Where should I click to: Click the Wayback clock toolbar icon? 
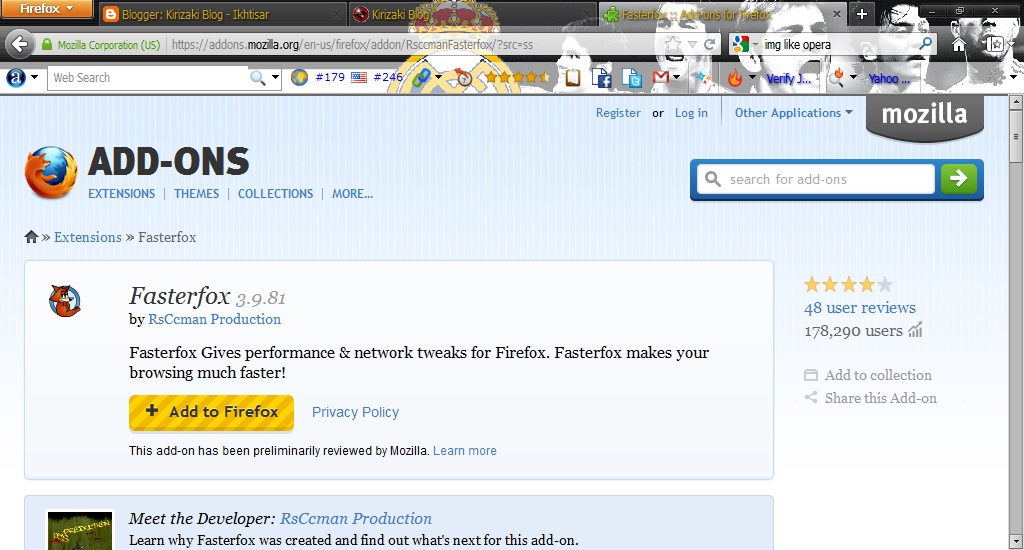[x=463, y=78]
